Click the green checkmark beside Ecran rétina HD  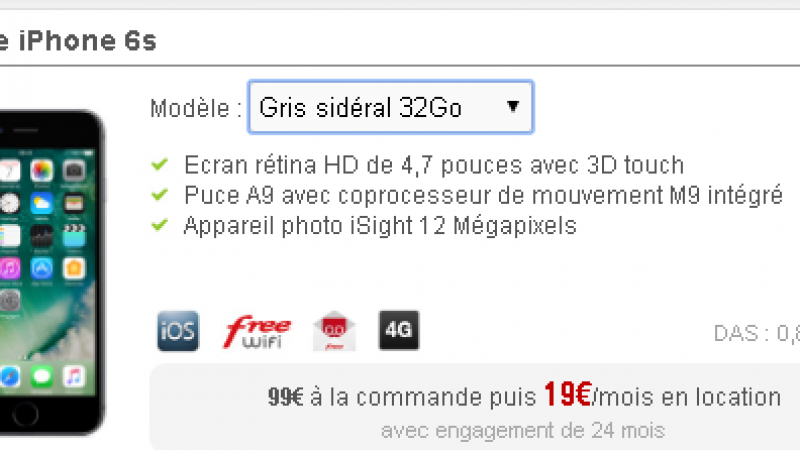click(x=160, y=164)
